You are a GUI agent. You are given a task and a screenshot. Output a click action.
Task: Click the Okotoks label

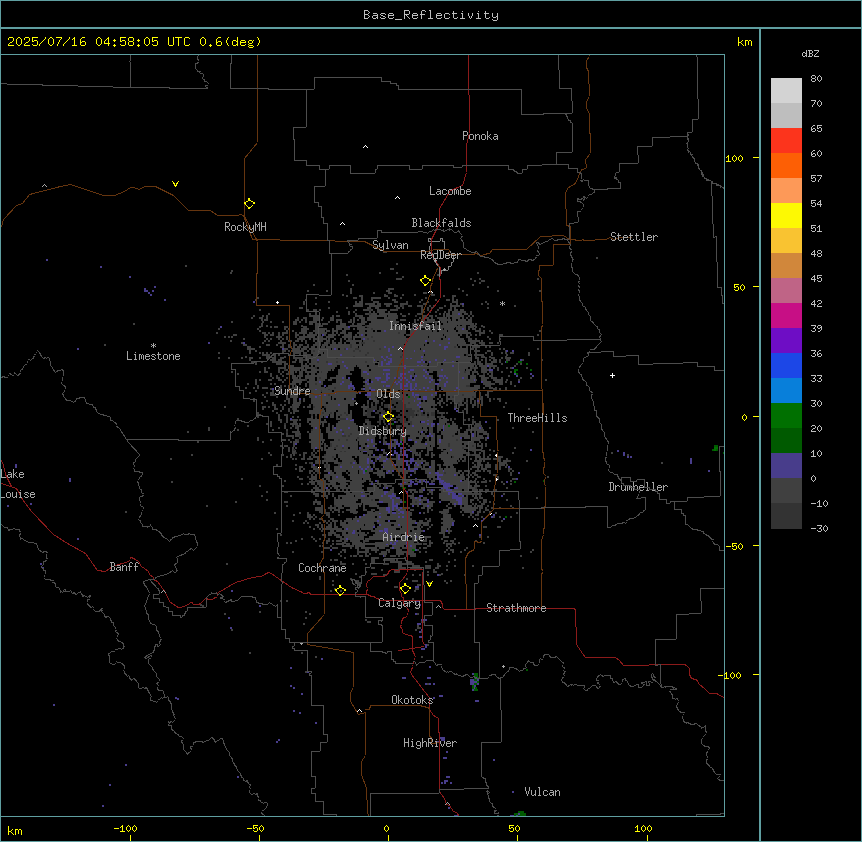click(x=412, y=700)
